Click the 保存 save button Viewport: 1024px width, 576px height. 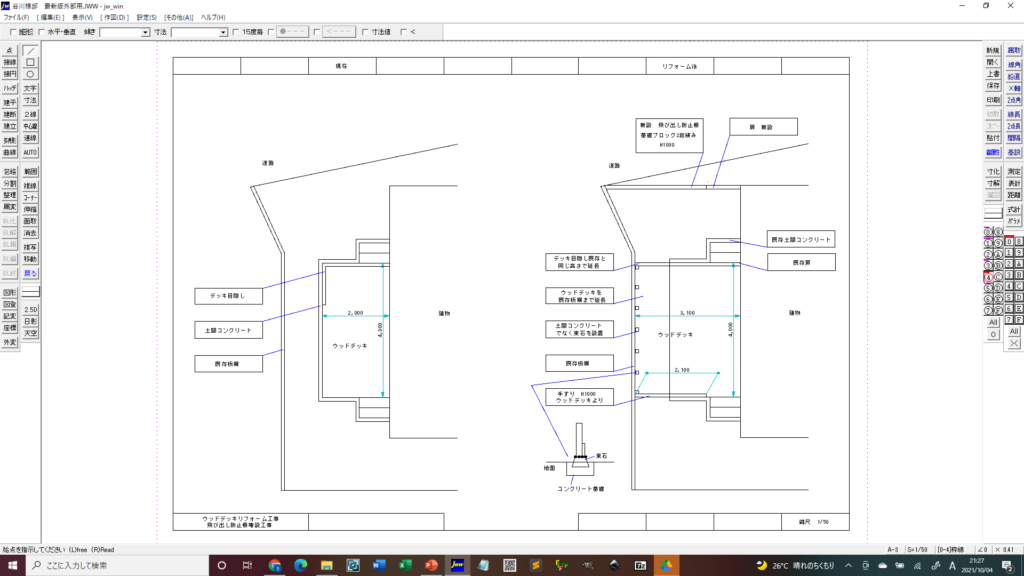(x=992, y=86)
